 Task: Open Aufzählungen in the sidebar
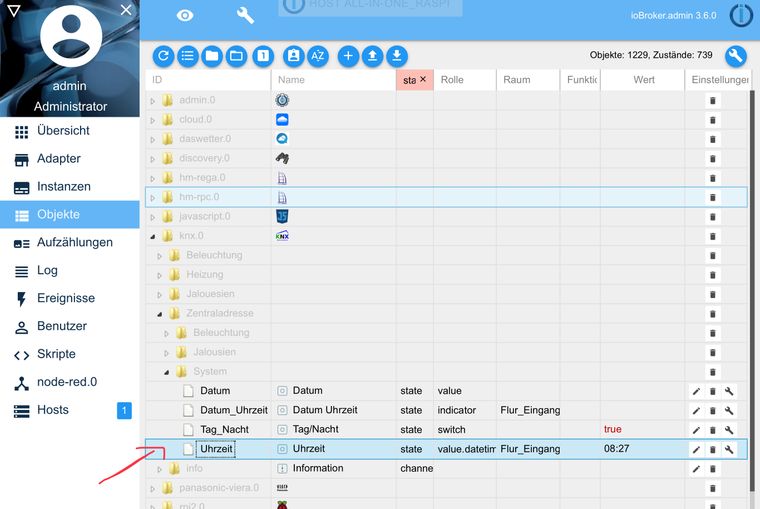(70, 242)
